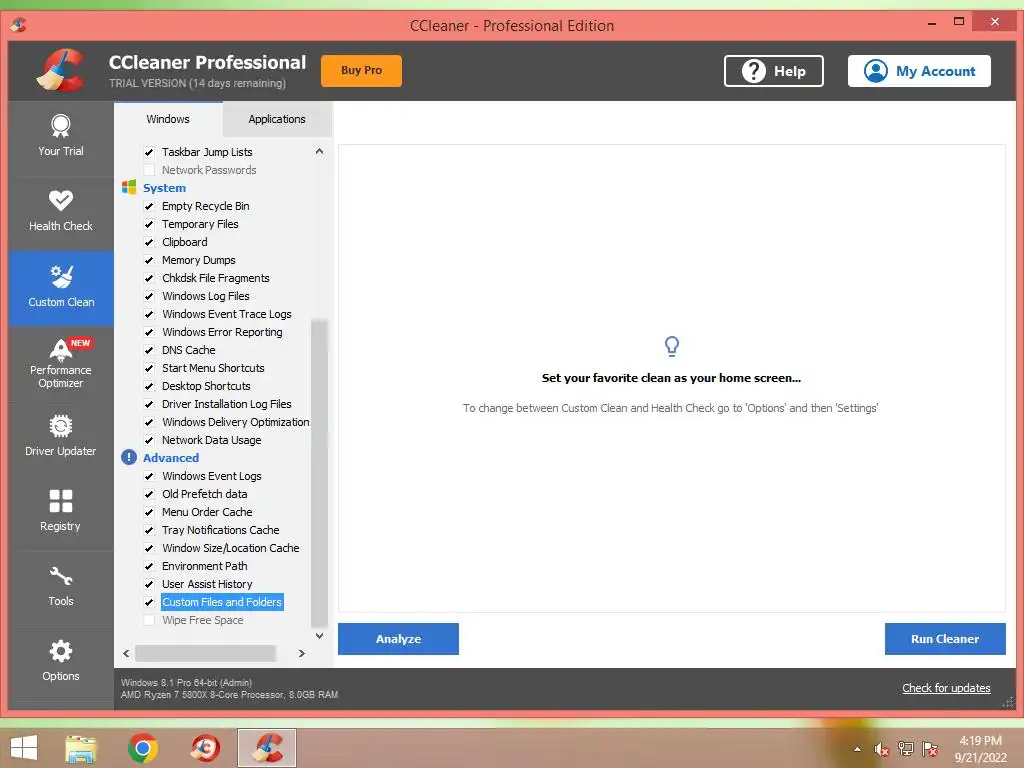Toggle the Clipboard checkbox
Screen dimensions: 1024x768
149,242
